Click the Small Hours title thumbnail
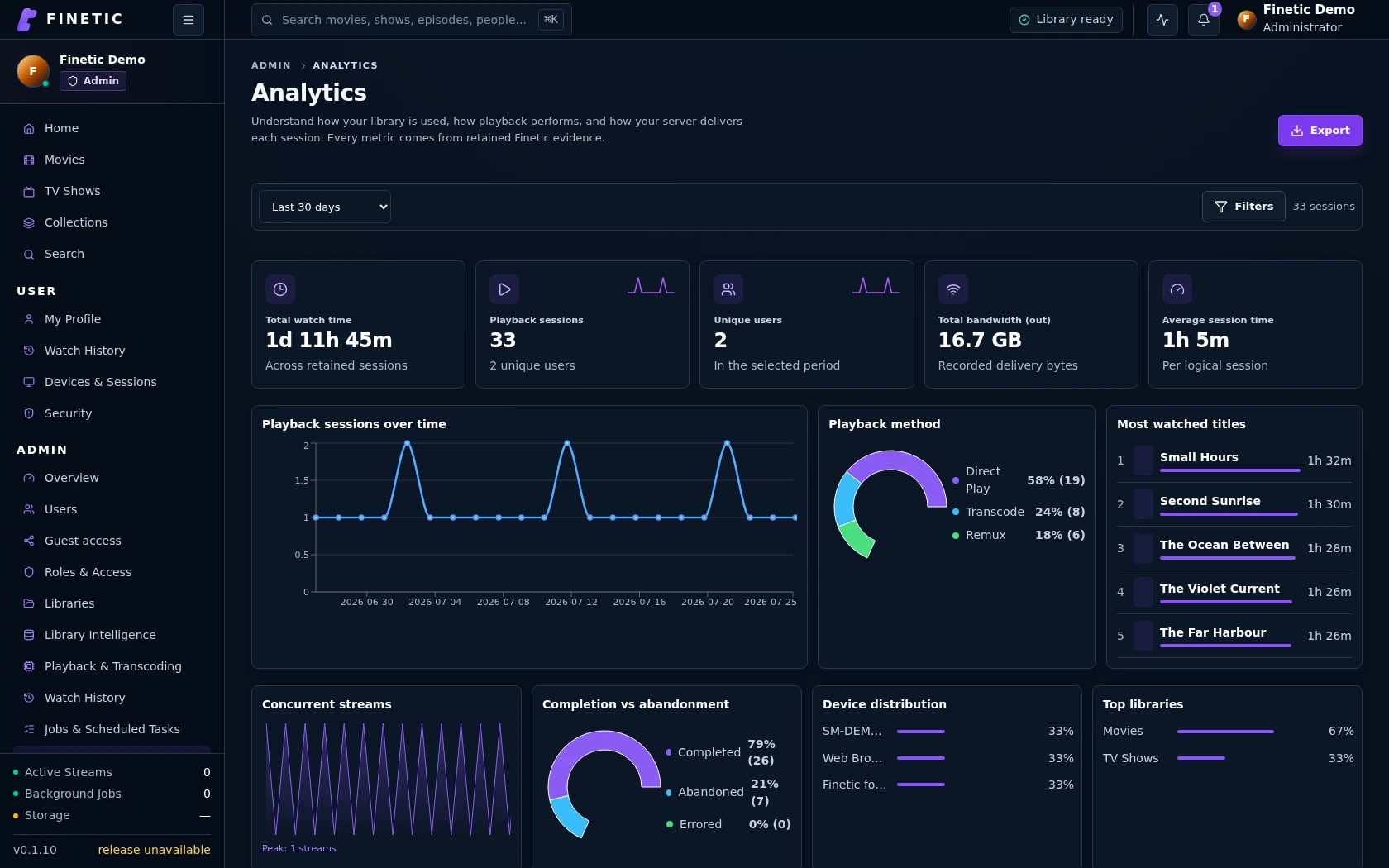1389x868 pixels. click(x=1143, y=460)
